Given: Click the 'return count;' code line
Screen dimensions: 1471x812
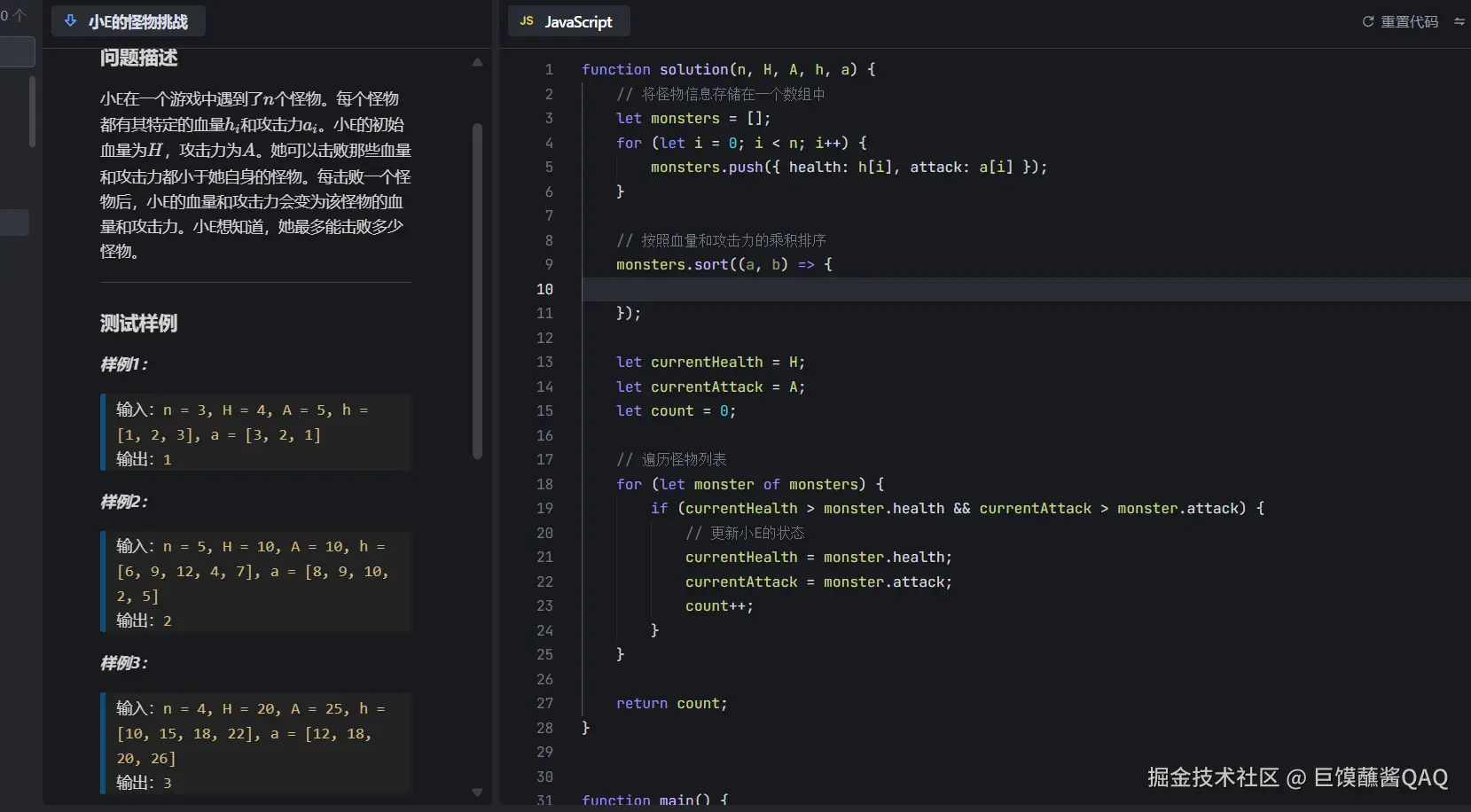Looking at the screenshot, I should pyautogui.click(x=671, y=703).
